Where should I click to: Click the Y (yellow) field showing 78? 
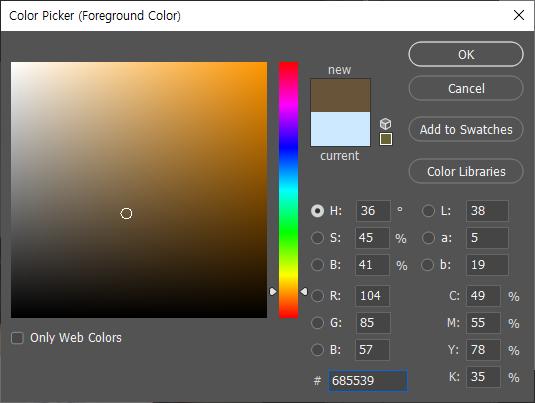coord(483,350)
